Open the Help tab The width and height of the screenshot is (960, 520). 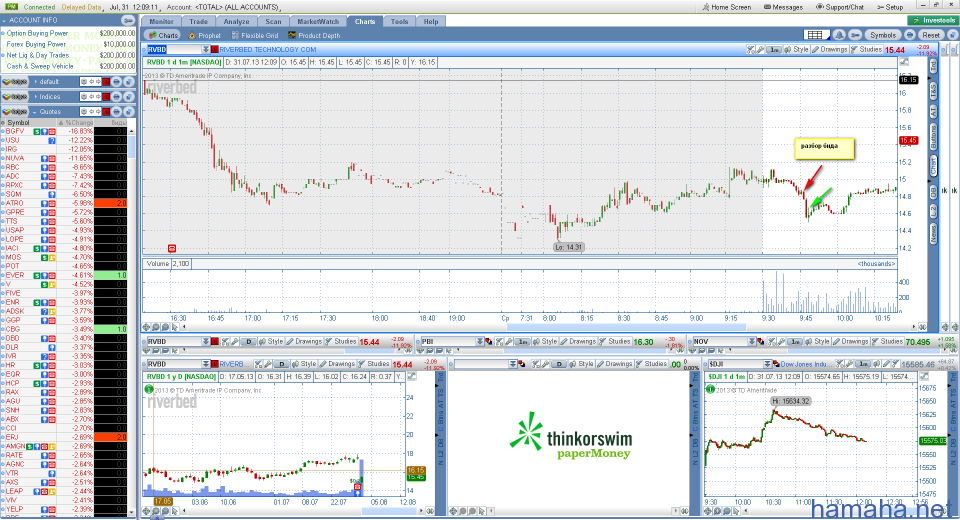[x=431, y=21]
